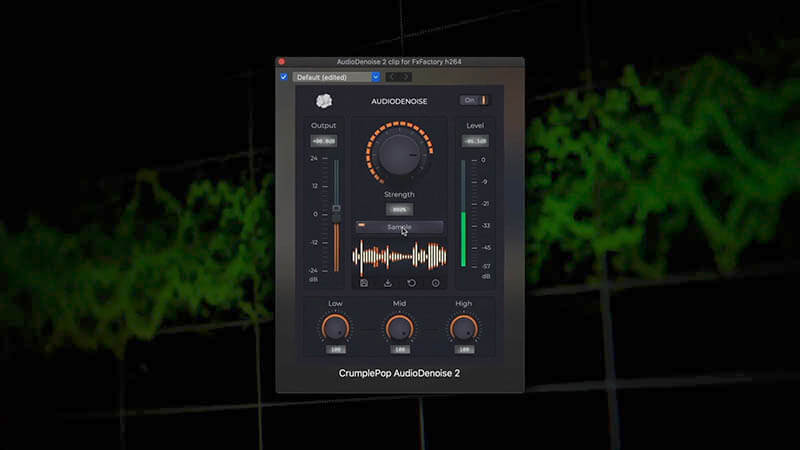Click the Strength percentage field

coord(399,209)
